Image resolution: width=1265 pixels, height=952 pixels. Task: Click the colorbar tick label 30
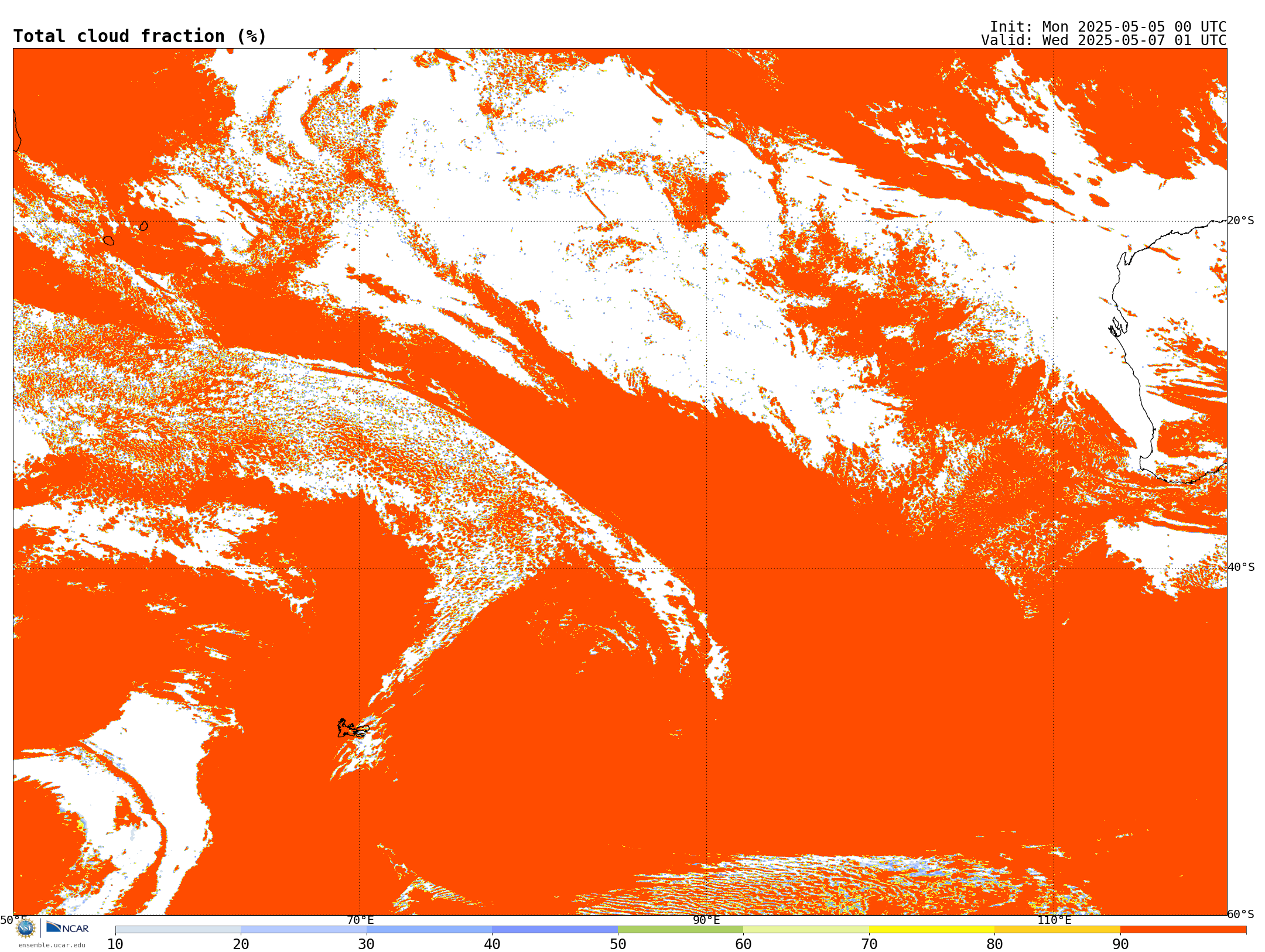click(367, 944)
